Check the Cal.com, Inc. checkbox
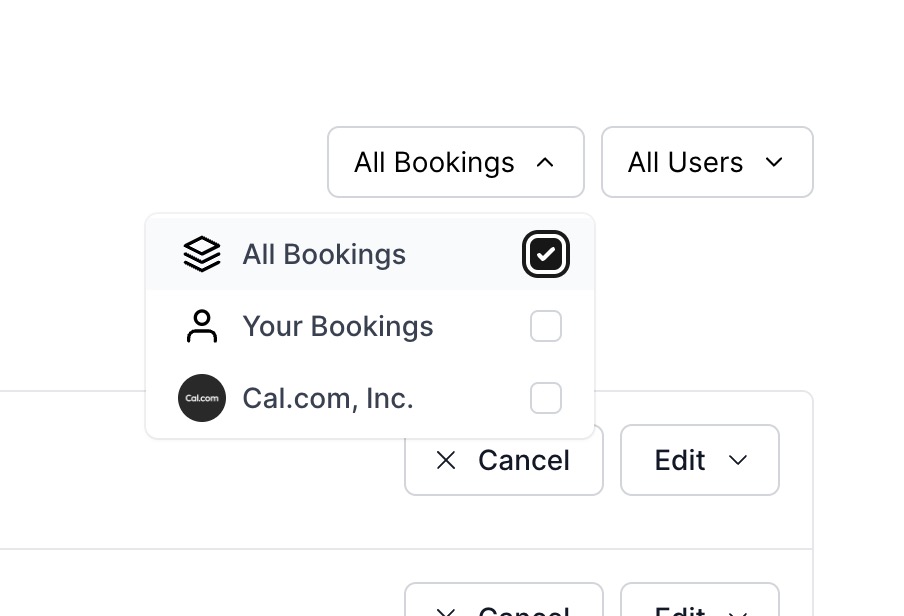Screen dimensions: 904x616 click(x=546, y=398)
